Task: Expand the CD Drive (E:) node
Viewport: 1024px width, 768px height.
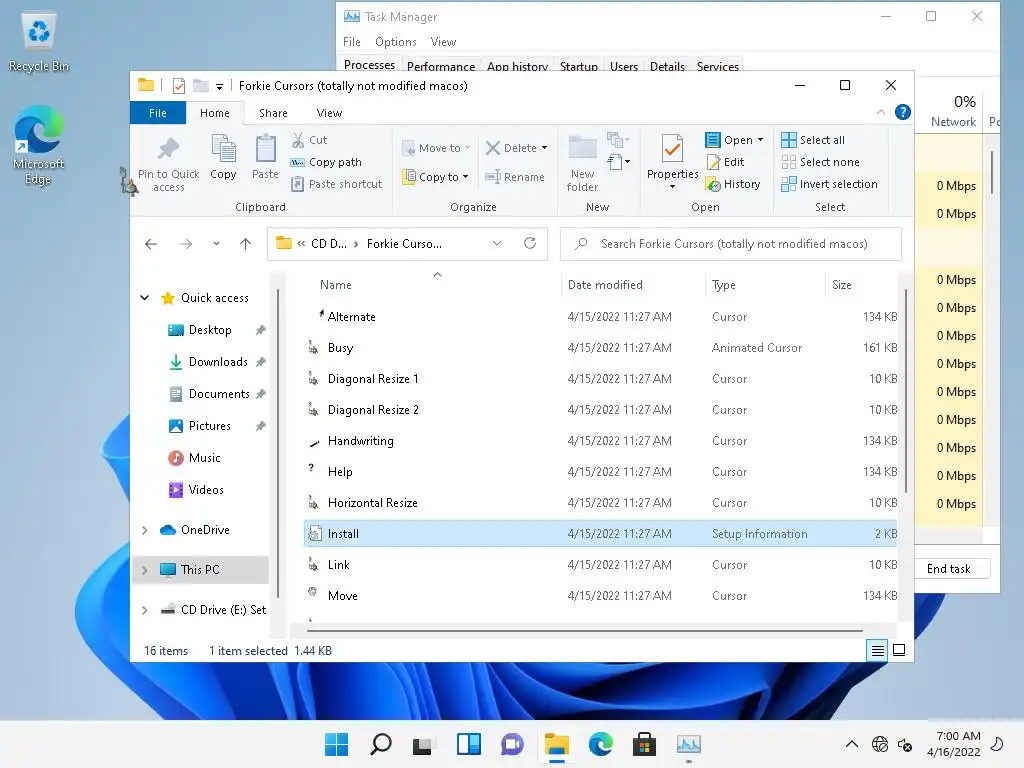Action: (x=144, y=610)
